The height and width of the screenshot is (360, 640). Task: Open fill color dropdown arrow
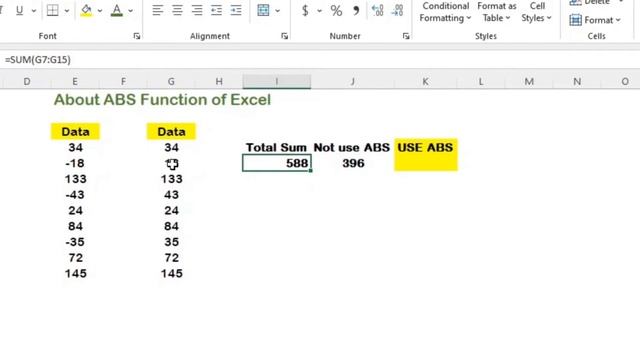(x=100, y=11)
